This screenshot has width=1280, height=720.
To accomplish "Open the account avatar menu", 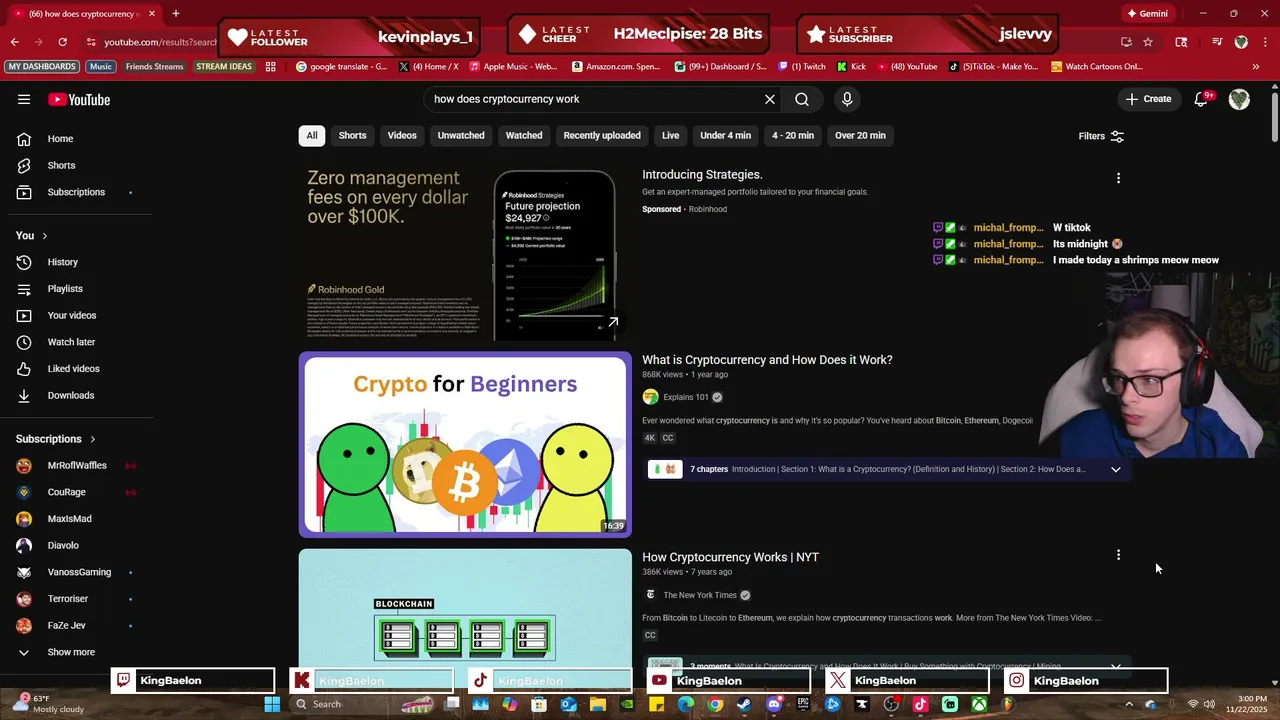I will pos(1239,99).
